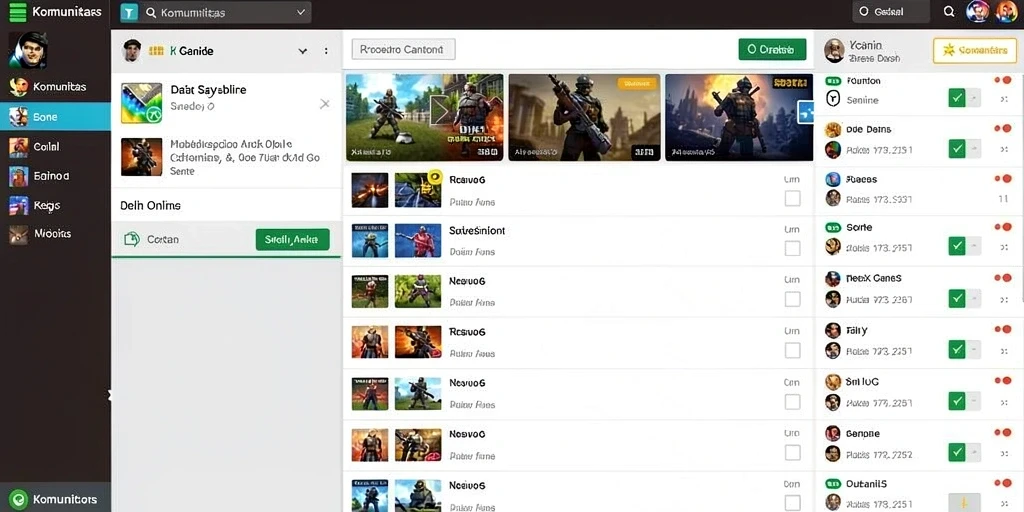
Task: Click the first thumbnail in SalveSiniont row
Action: [370, 240]
